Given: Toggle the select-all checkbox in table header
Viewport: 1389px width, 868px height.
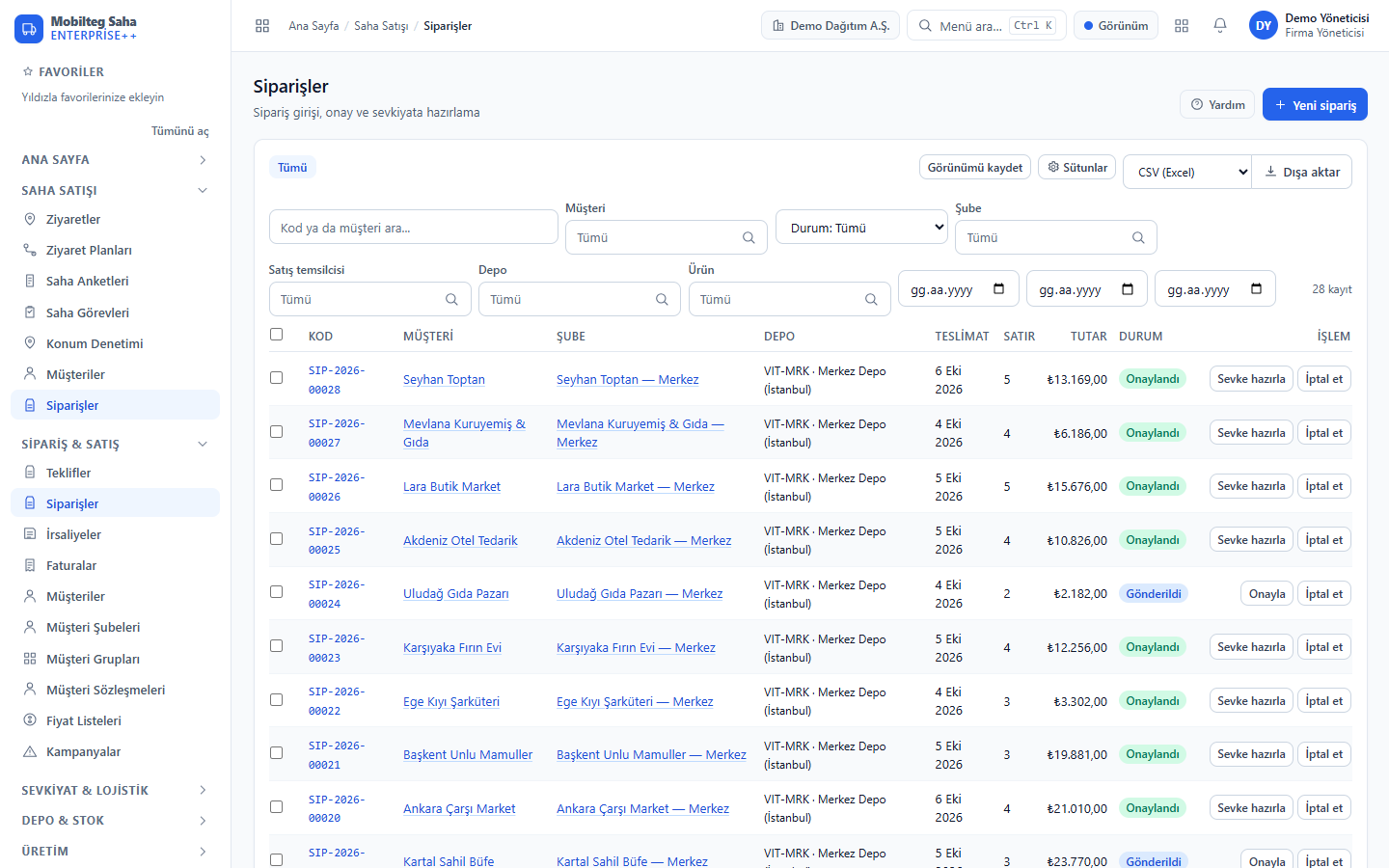Looking at the screenshot, I should click(x=277, y=335).
